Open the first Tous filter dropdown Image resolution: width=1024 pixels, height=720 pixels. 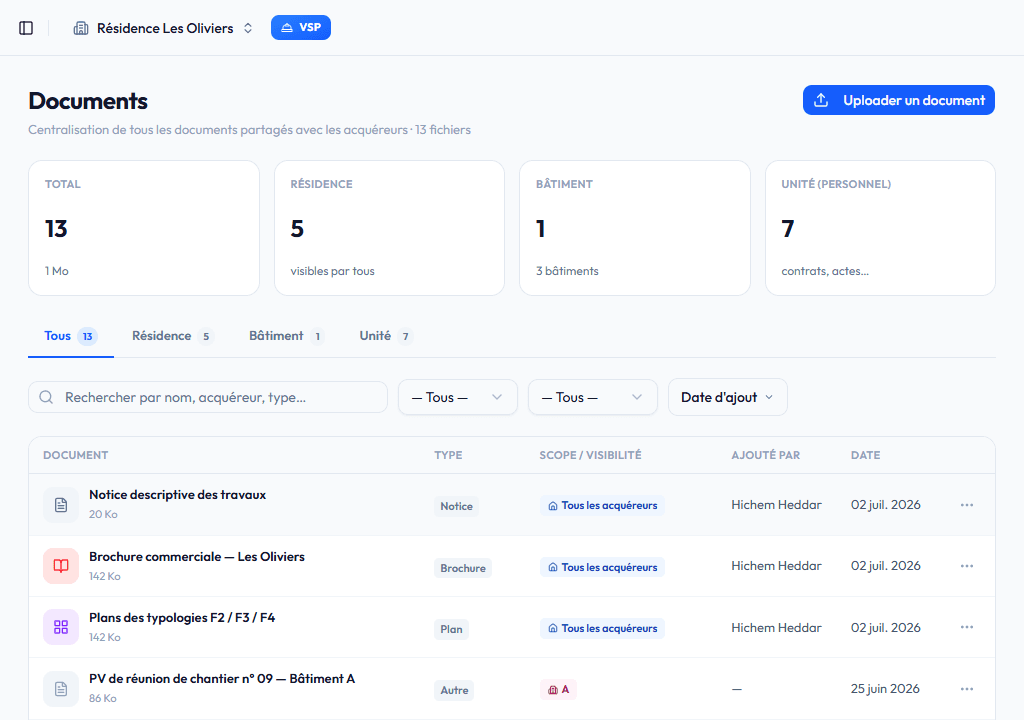(458, 397)
